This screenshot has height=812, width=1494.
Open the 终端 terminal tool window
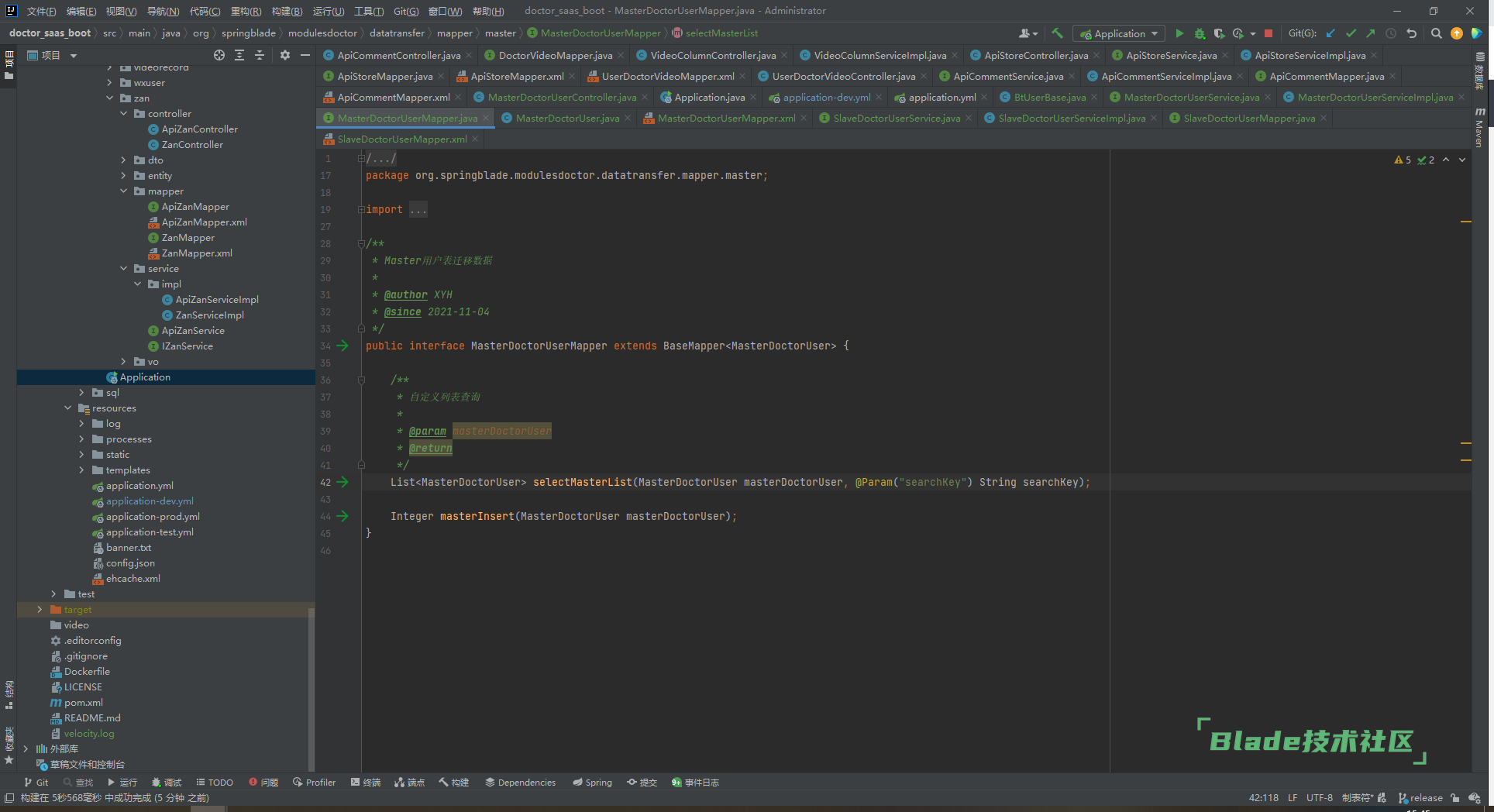(x=366, y=782)
